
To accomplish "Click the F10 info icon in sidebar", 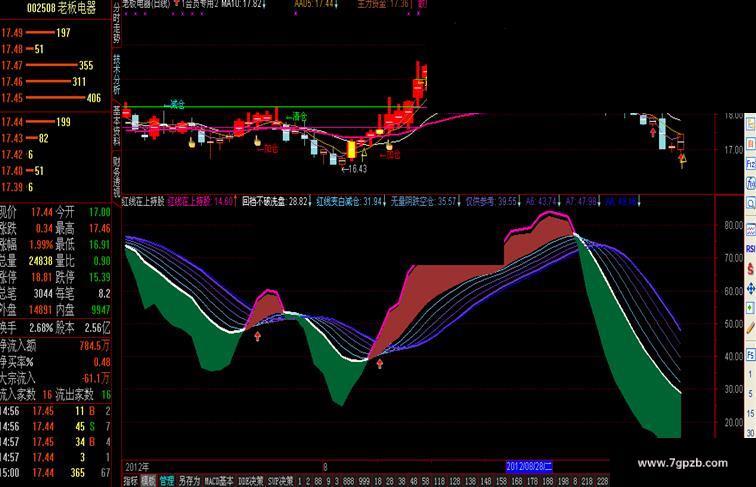I will [x=751, y=164].
